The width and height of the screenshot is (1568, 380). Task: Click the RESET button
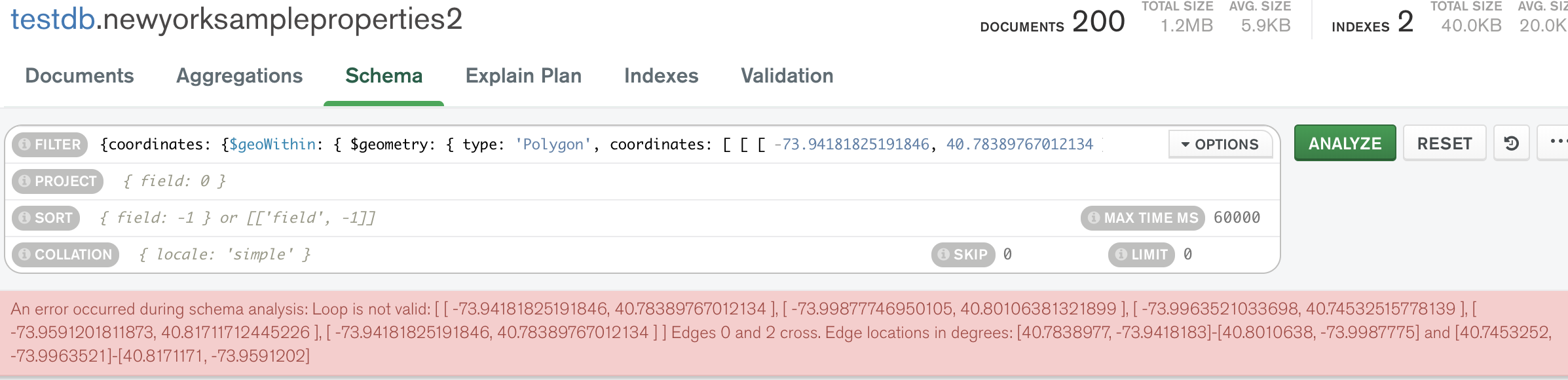click(x=1444, y=143)
